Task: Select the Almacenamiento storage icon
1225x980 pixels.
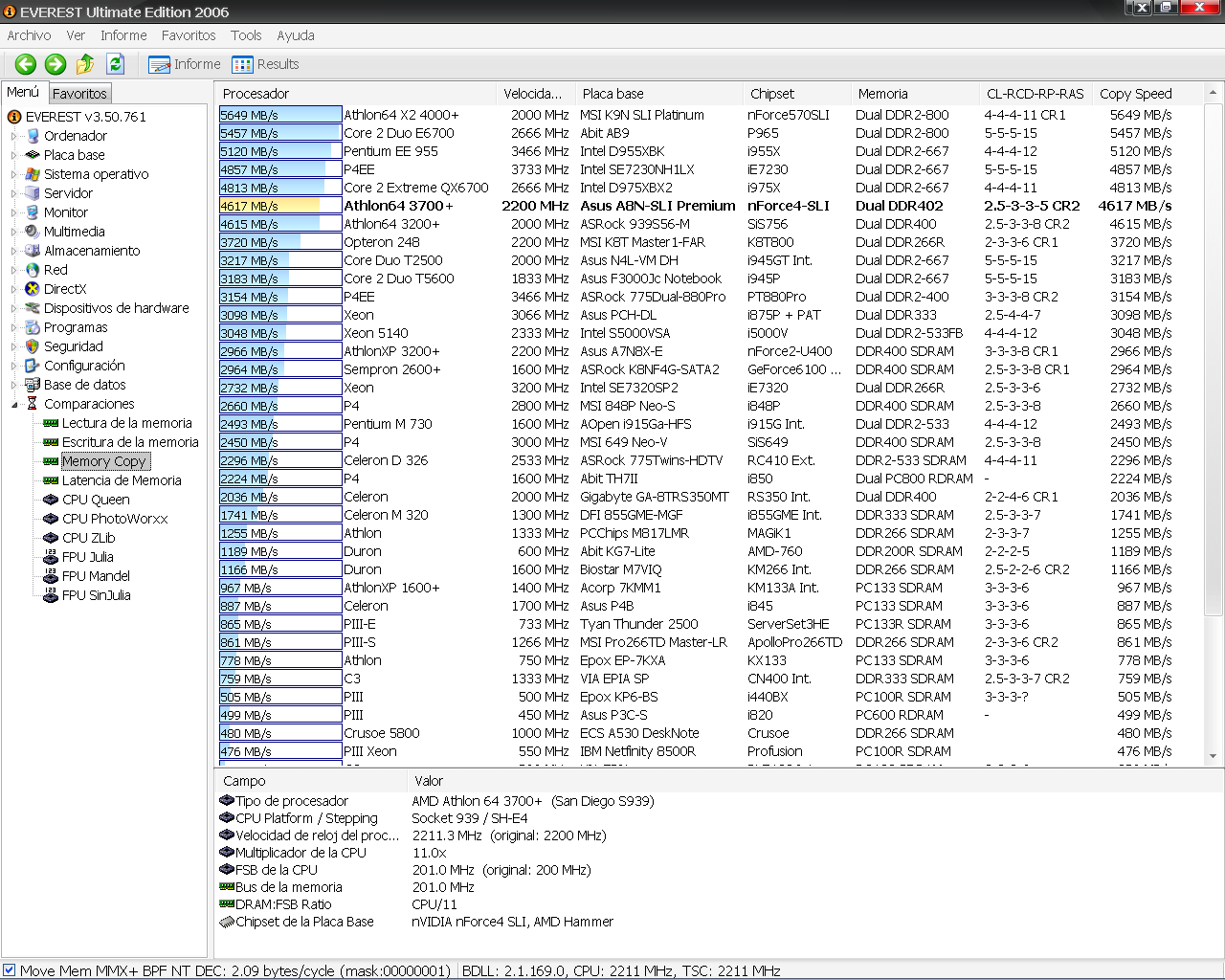Action: [x=33, y=251]
